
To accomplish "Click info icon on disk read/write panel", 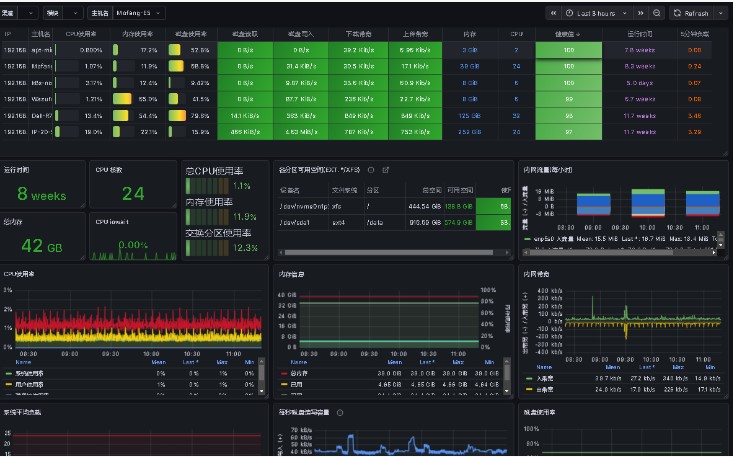I will click(340, 412).
